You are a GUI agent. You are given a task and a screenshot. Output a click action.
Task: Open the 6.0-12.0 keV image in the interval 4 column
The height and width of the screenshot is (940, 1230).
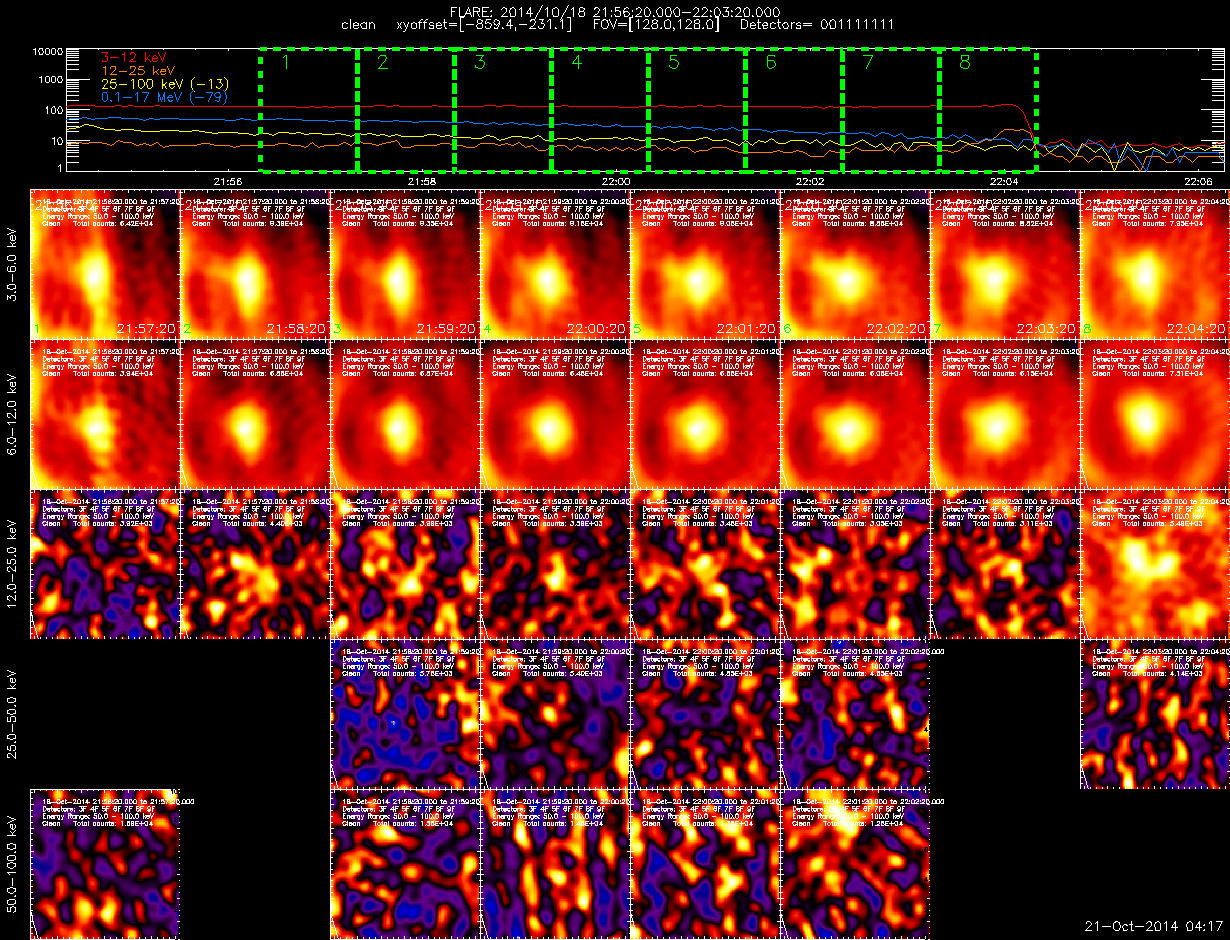click(x=555, y=413)
